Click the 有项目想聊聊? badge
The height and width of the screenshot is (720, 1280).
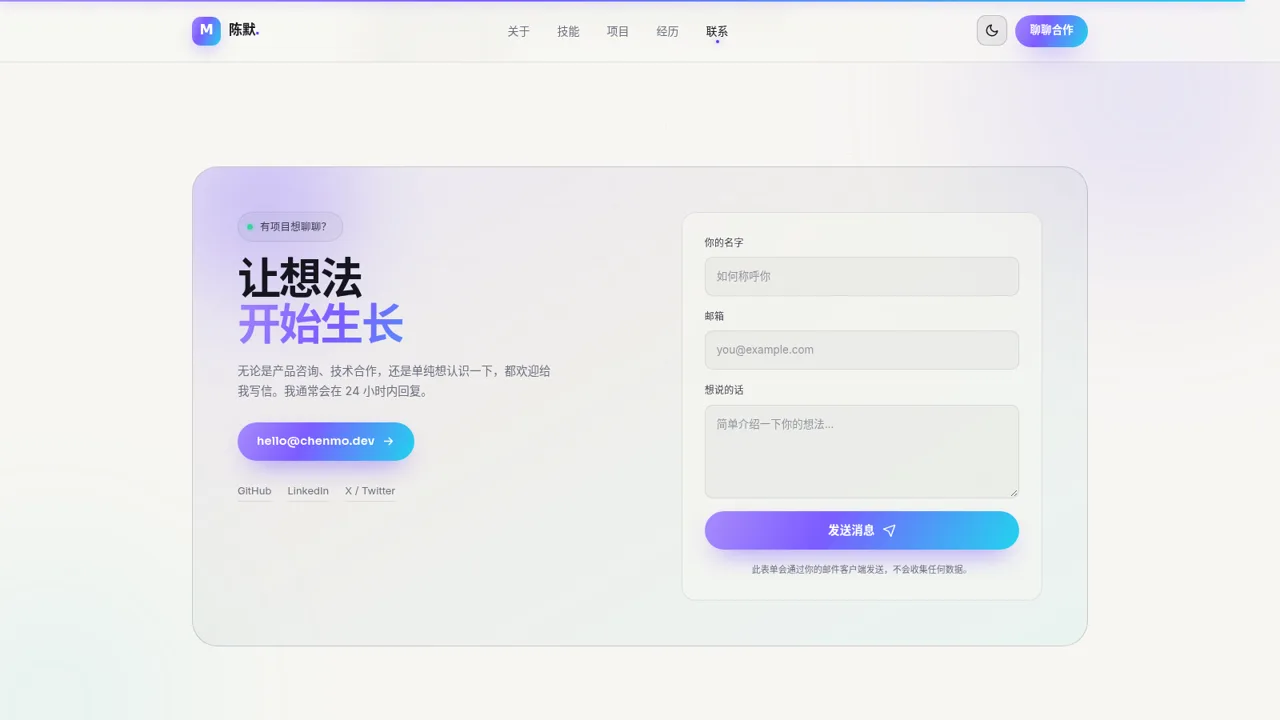[290, 227]
